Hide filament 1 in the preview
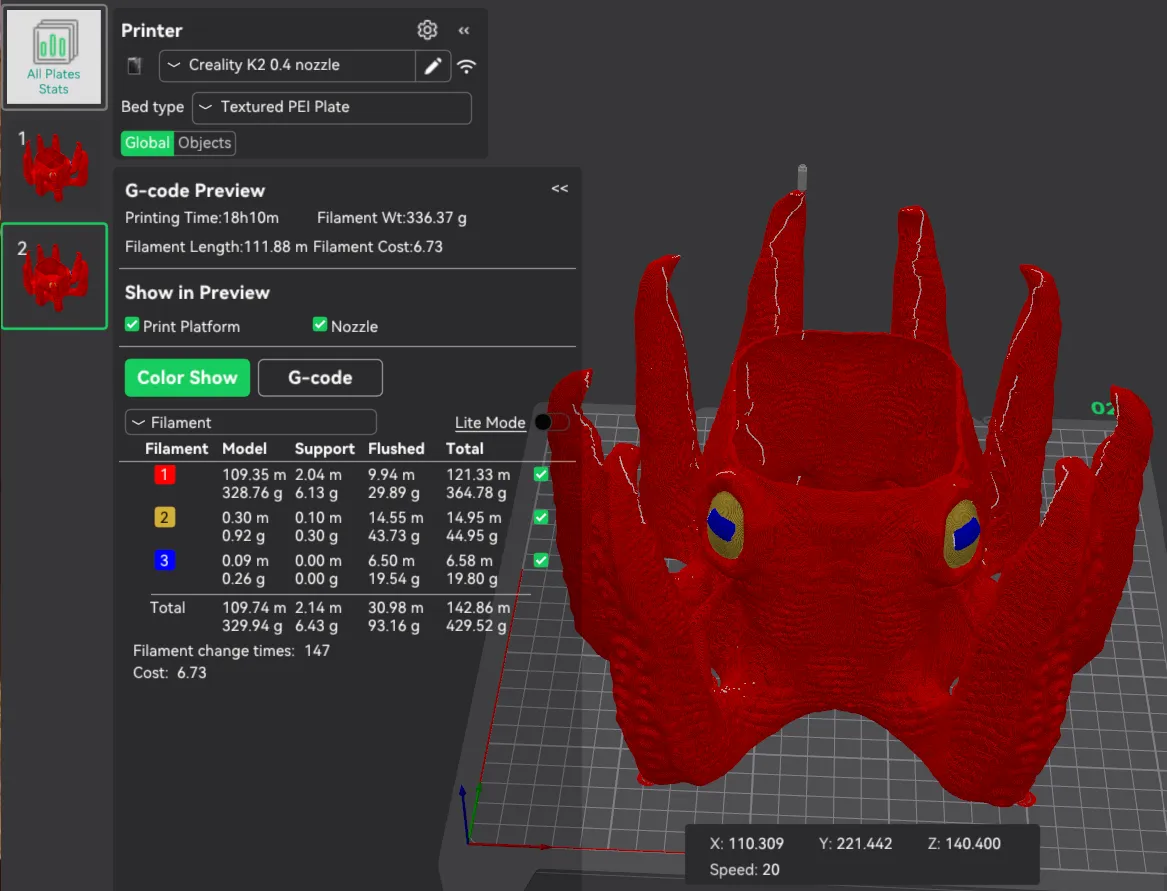Viewport: 1167px width, 891px height. (x=541, y=474)
